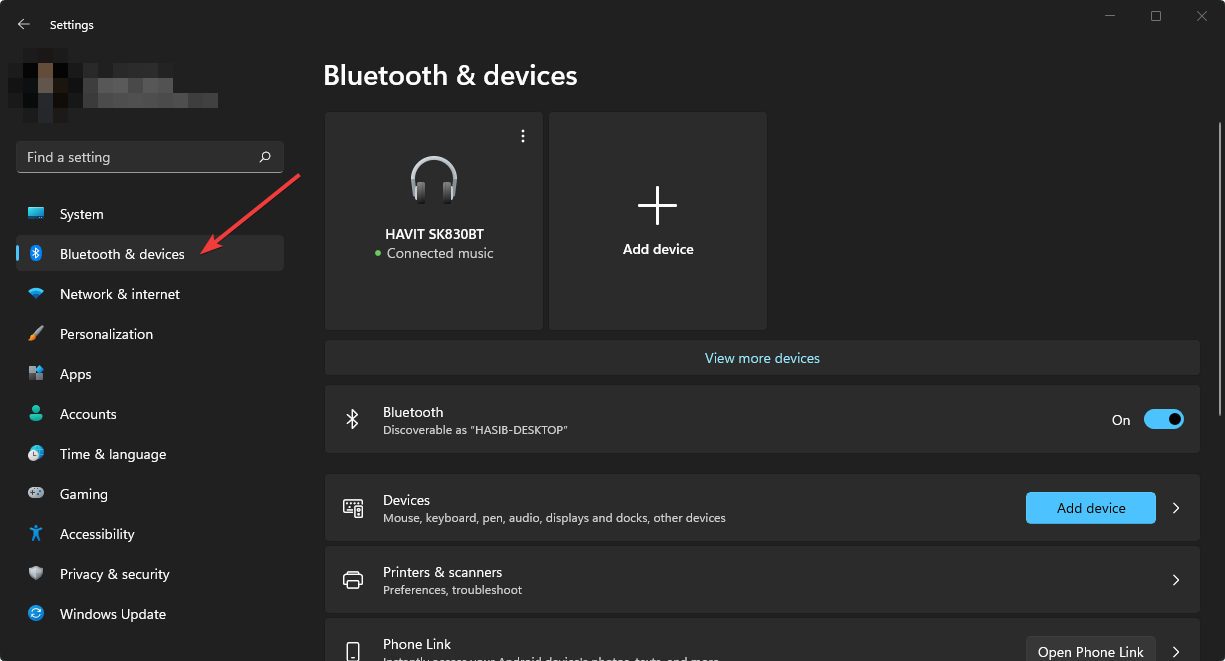Click the blue Add device button

tap(1091, 508)
